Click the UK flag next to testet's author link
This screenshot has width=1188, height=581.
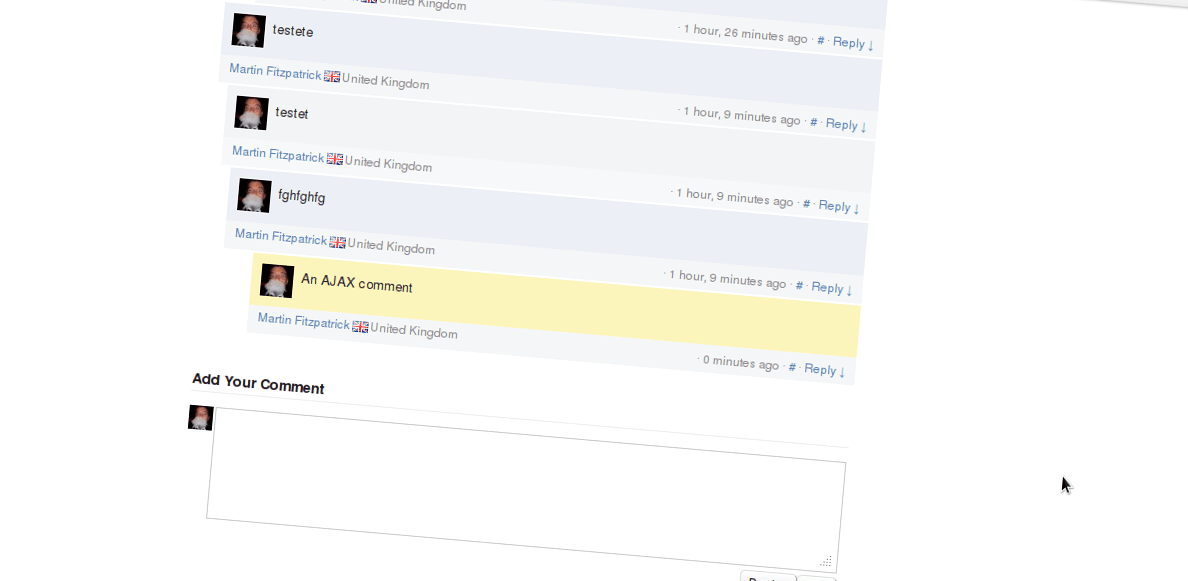point(333,157)
